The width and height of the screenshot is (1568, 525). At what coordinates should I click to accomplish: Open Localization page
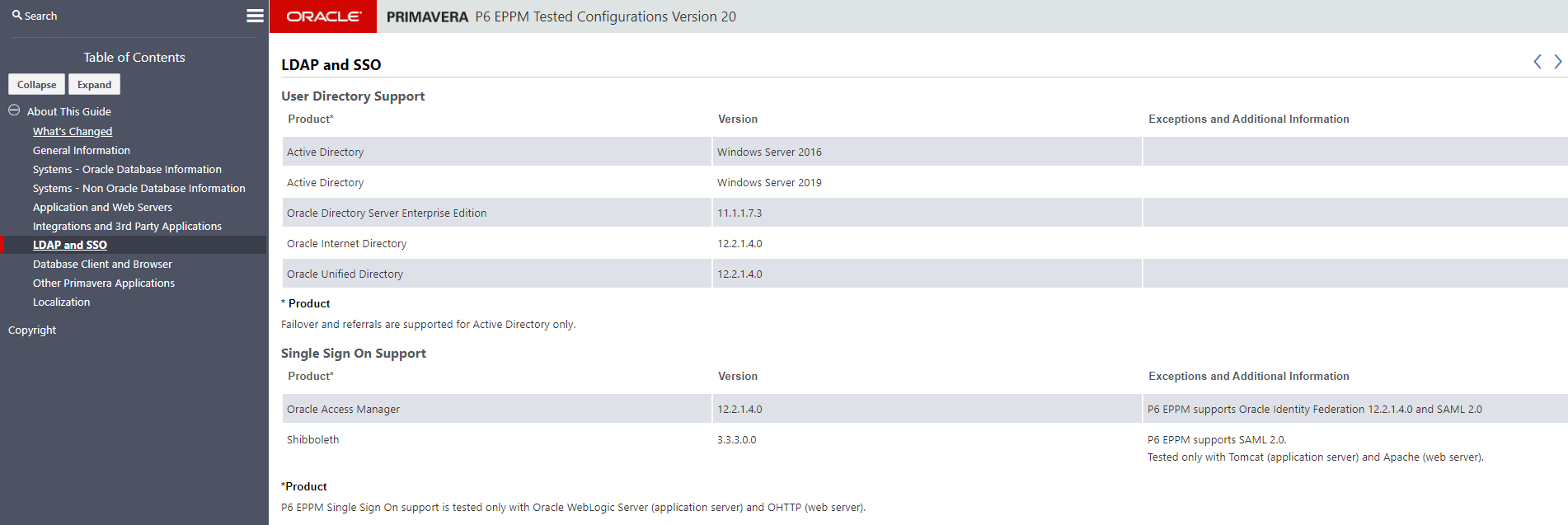click(62, 302)
